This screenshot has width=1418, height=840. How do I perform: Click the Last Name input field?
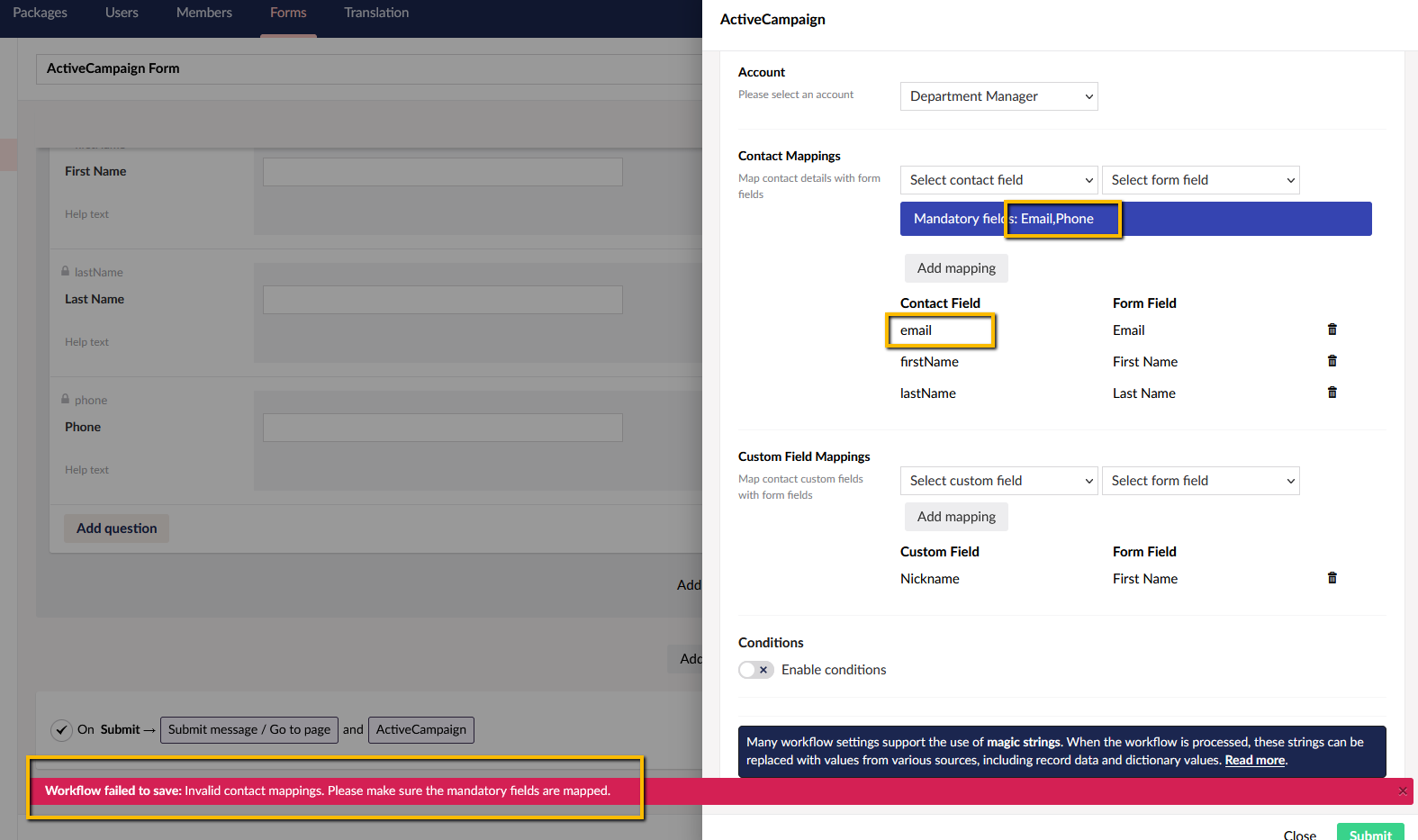coord(443,300)
